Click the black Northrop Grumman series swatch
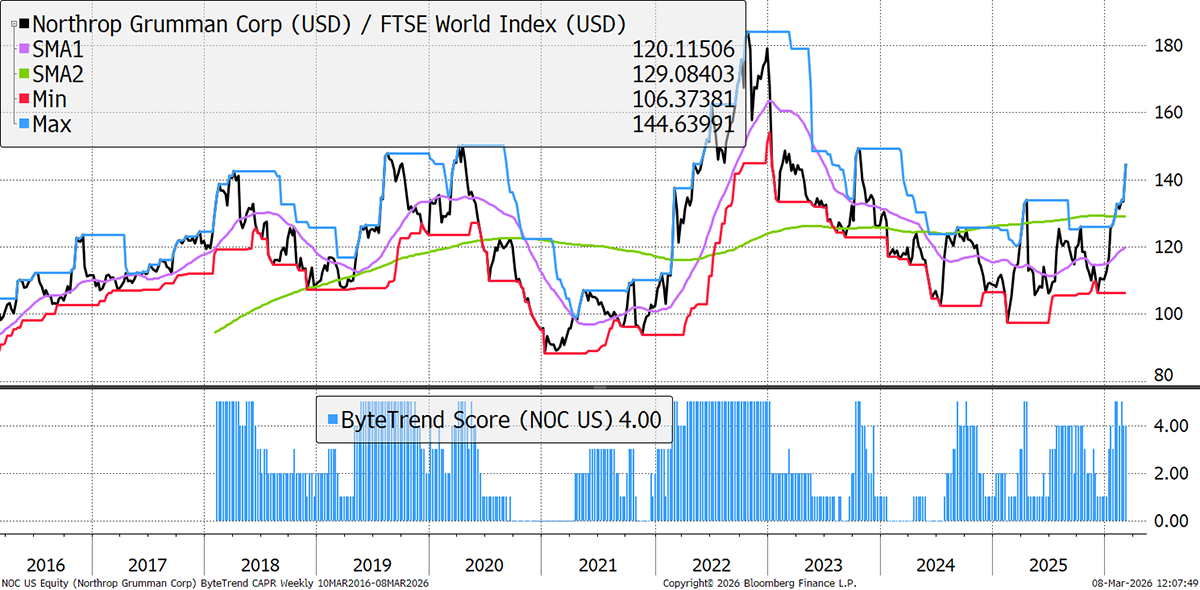 25,23
